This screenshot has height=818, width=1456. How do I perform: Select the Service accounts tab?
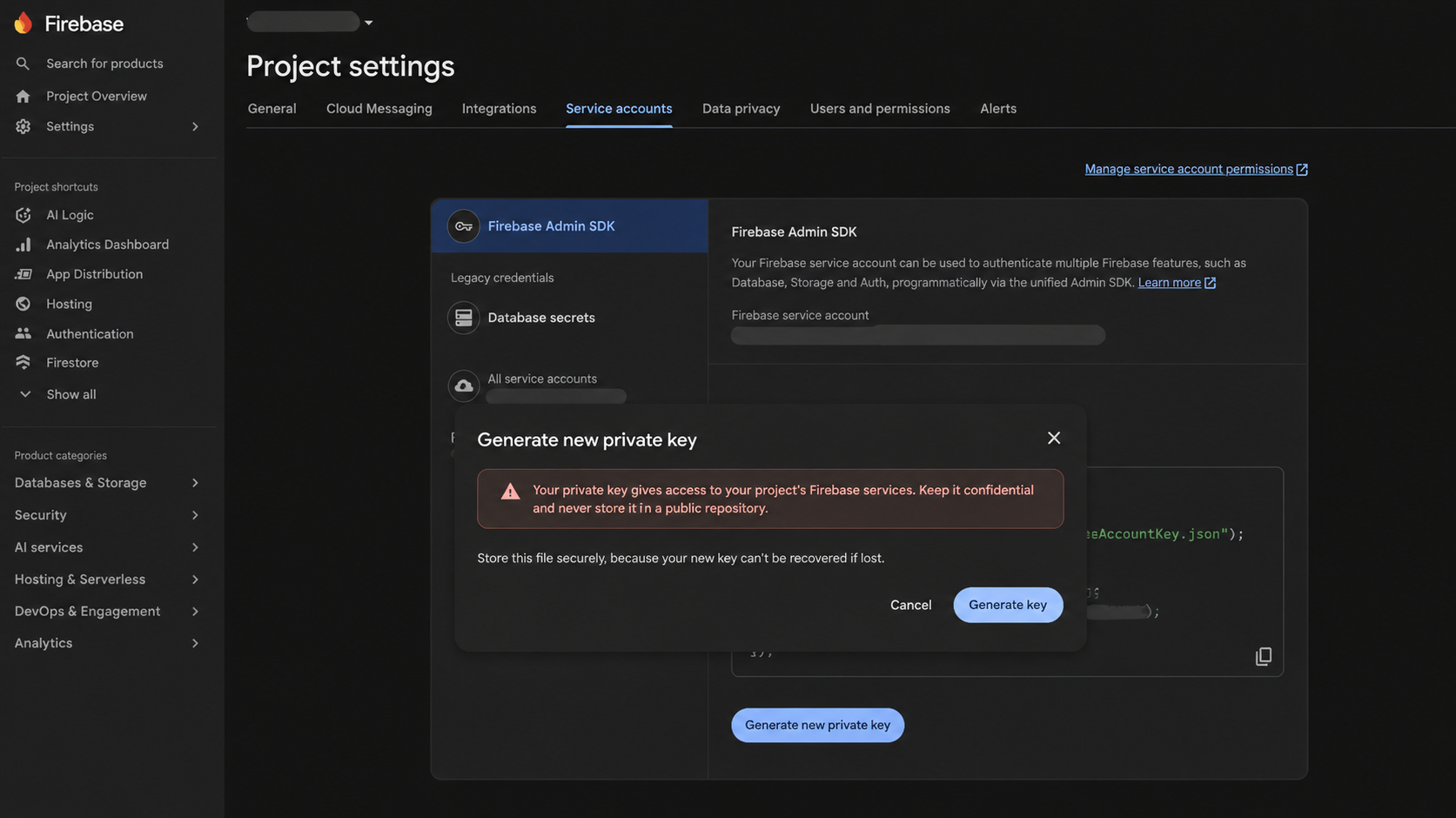tap(619, 109)
